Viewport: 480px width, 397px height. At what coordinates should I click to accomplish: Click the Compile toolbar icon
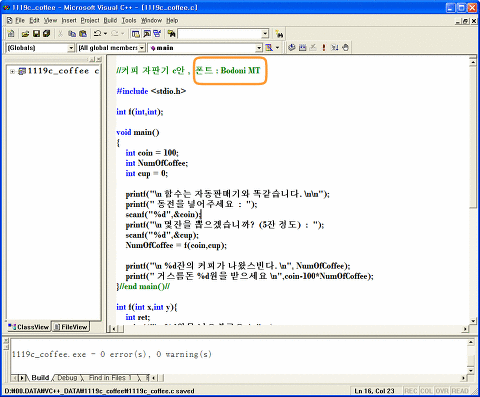pos(292,48)
